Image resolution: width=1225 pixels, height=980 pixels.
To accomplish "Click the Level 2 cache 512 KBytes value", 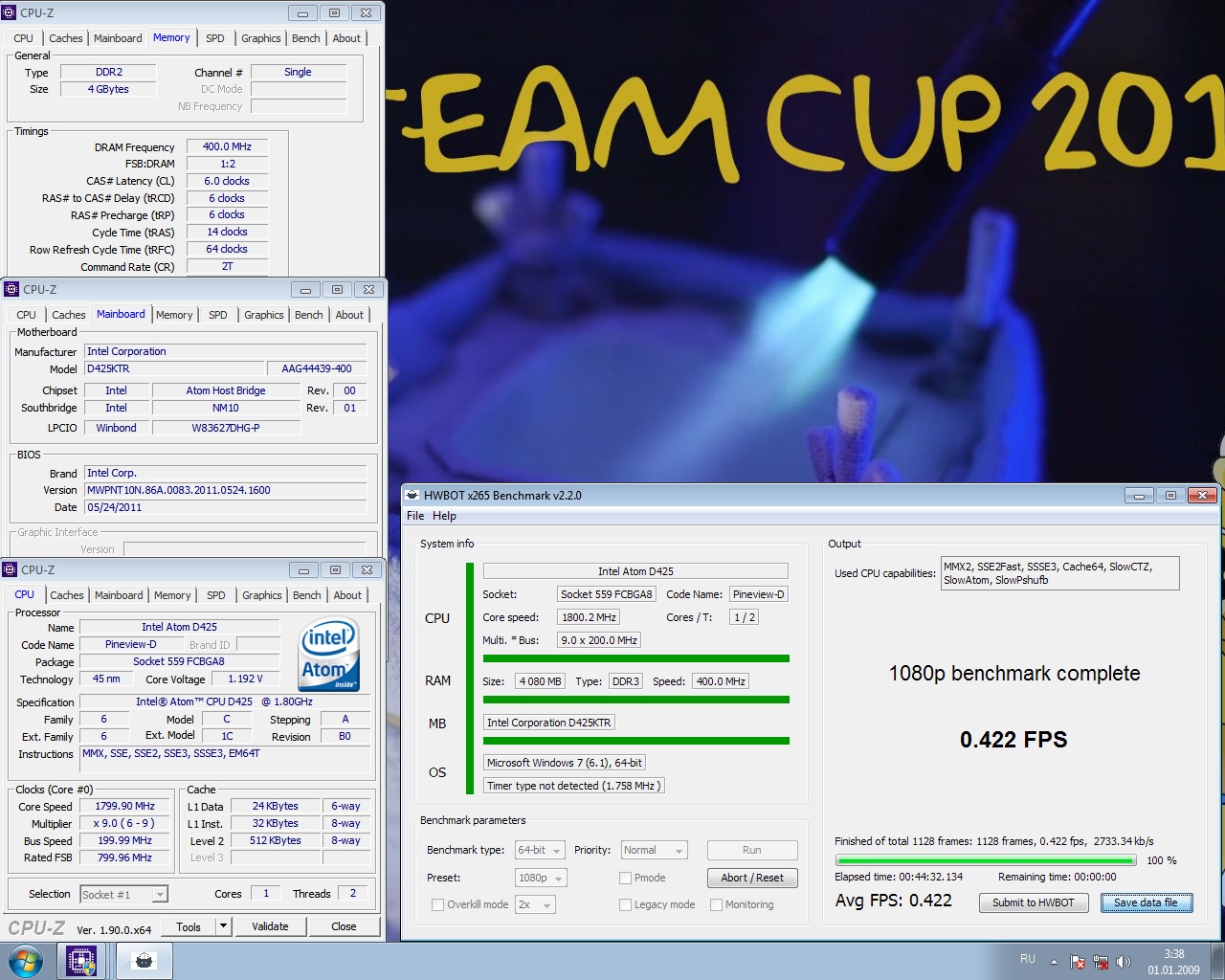I will coord(276,840).
